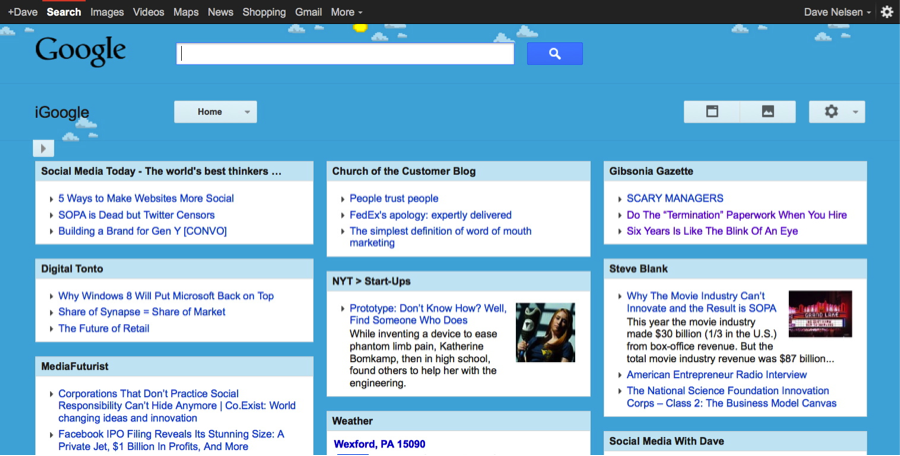Click the 'Church of the Customer Blog' title
Image resolution: width=900 pixels, height=456 pixels.
404,171
